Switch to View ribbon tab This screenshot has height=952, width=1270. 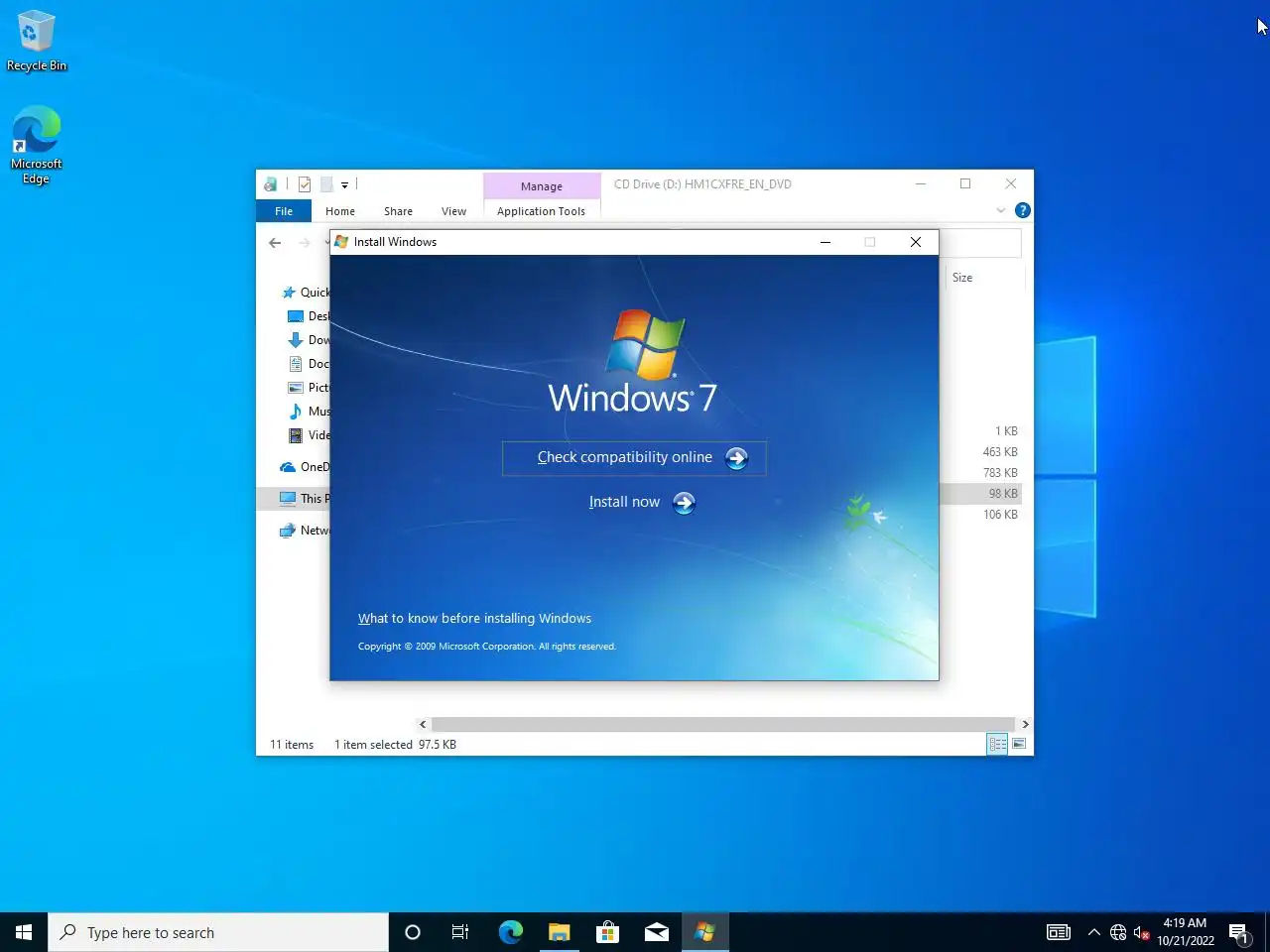pos(453,211)
